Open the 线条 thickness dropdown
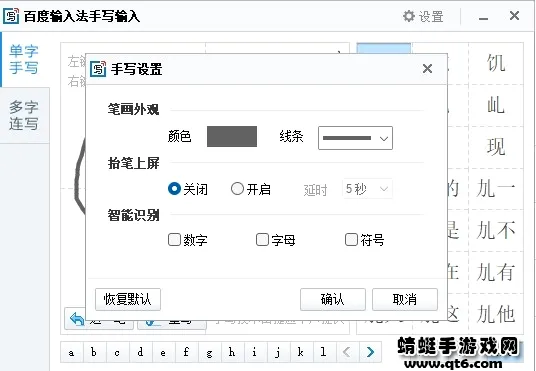The image size is (536, 371). coord(355,138)
